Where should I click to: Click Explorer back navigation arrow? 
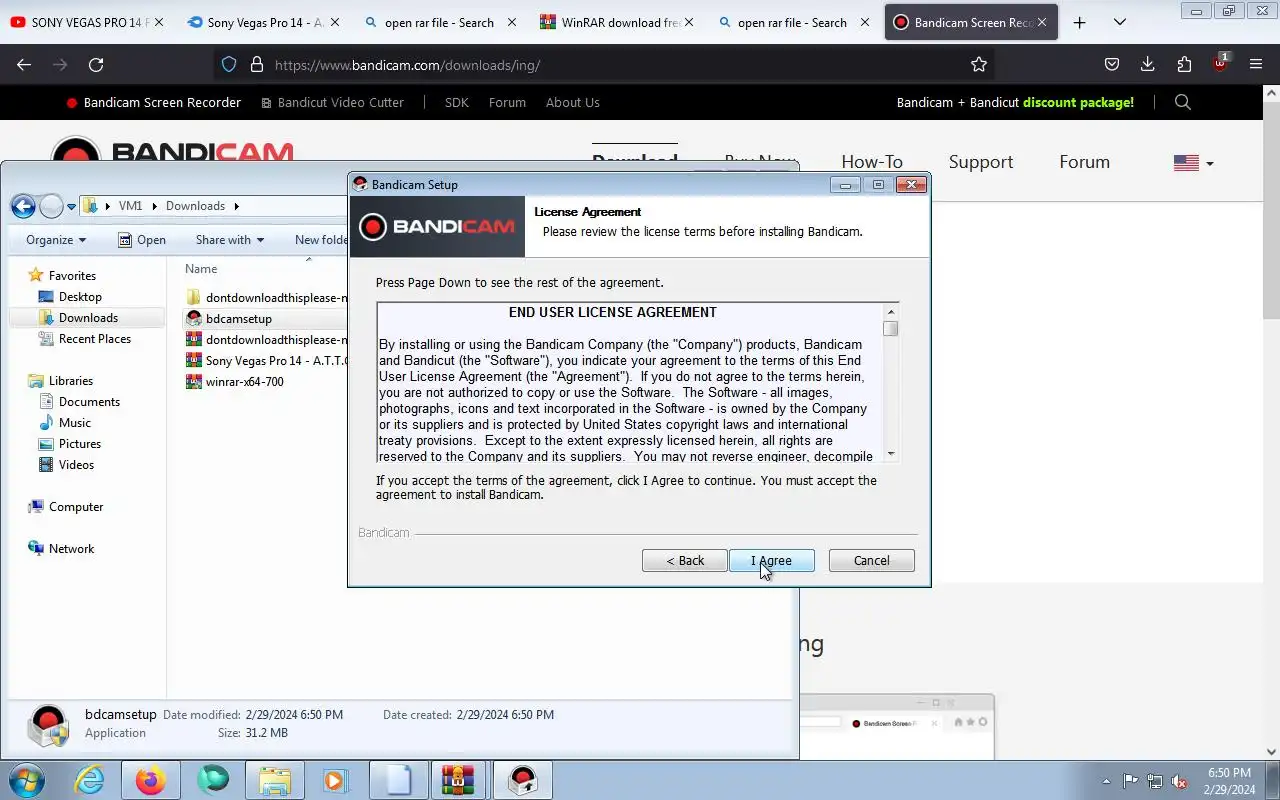(x=23, y=206)
